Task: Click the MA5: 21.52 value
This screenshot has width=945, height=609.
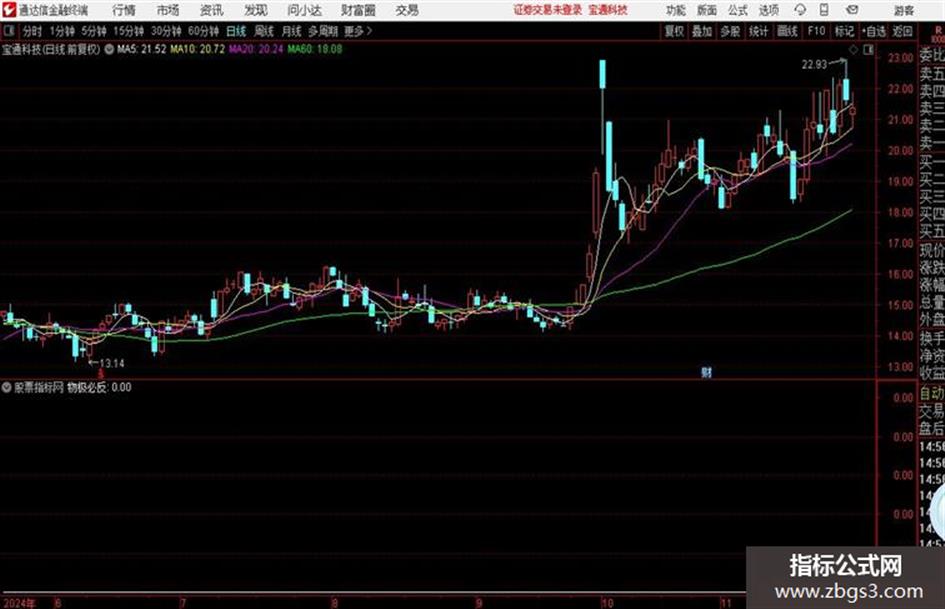Action: point(142,49)
